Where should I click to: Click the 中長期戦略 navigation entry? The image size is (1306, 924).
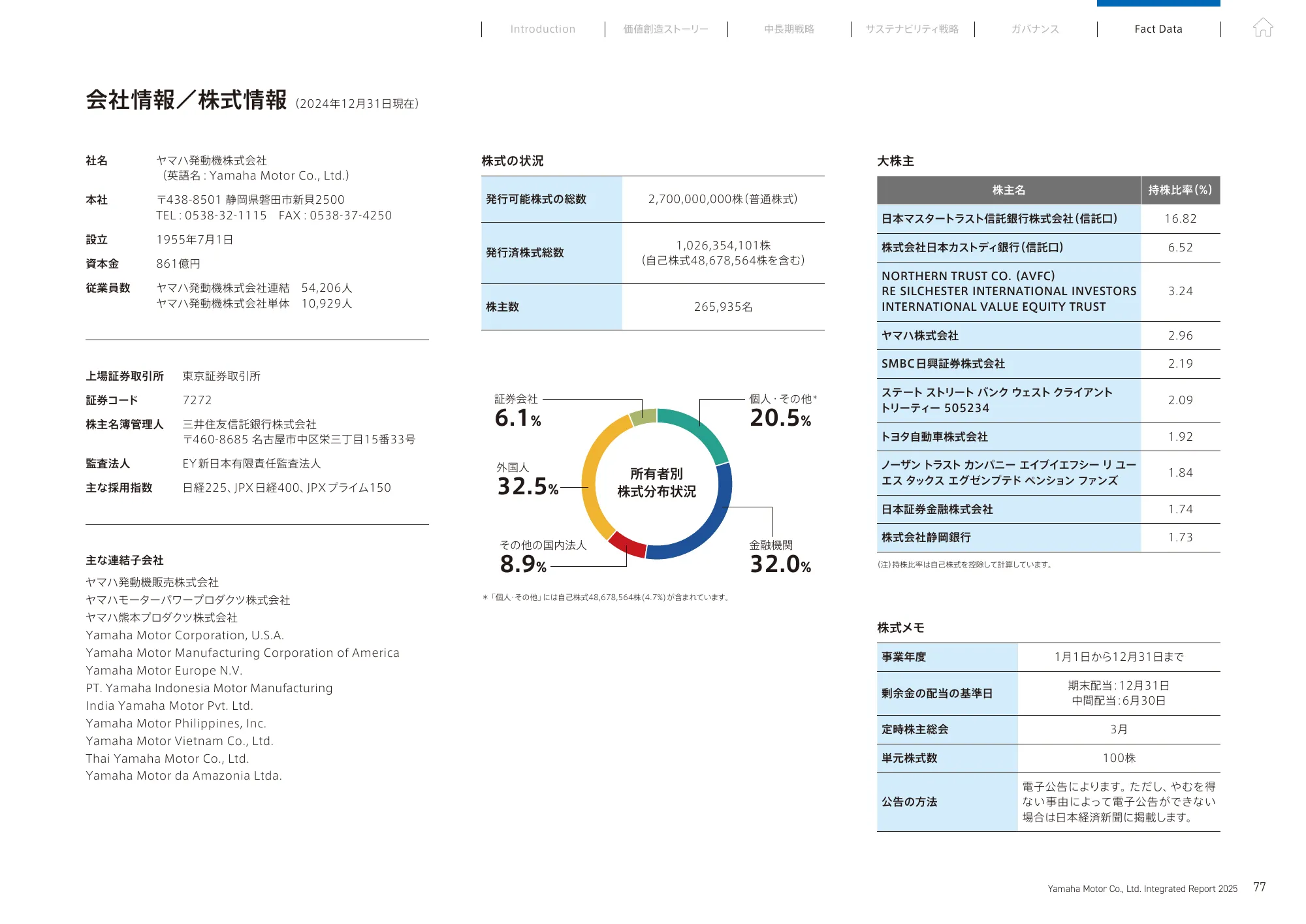click(x=789, y=29)
